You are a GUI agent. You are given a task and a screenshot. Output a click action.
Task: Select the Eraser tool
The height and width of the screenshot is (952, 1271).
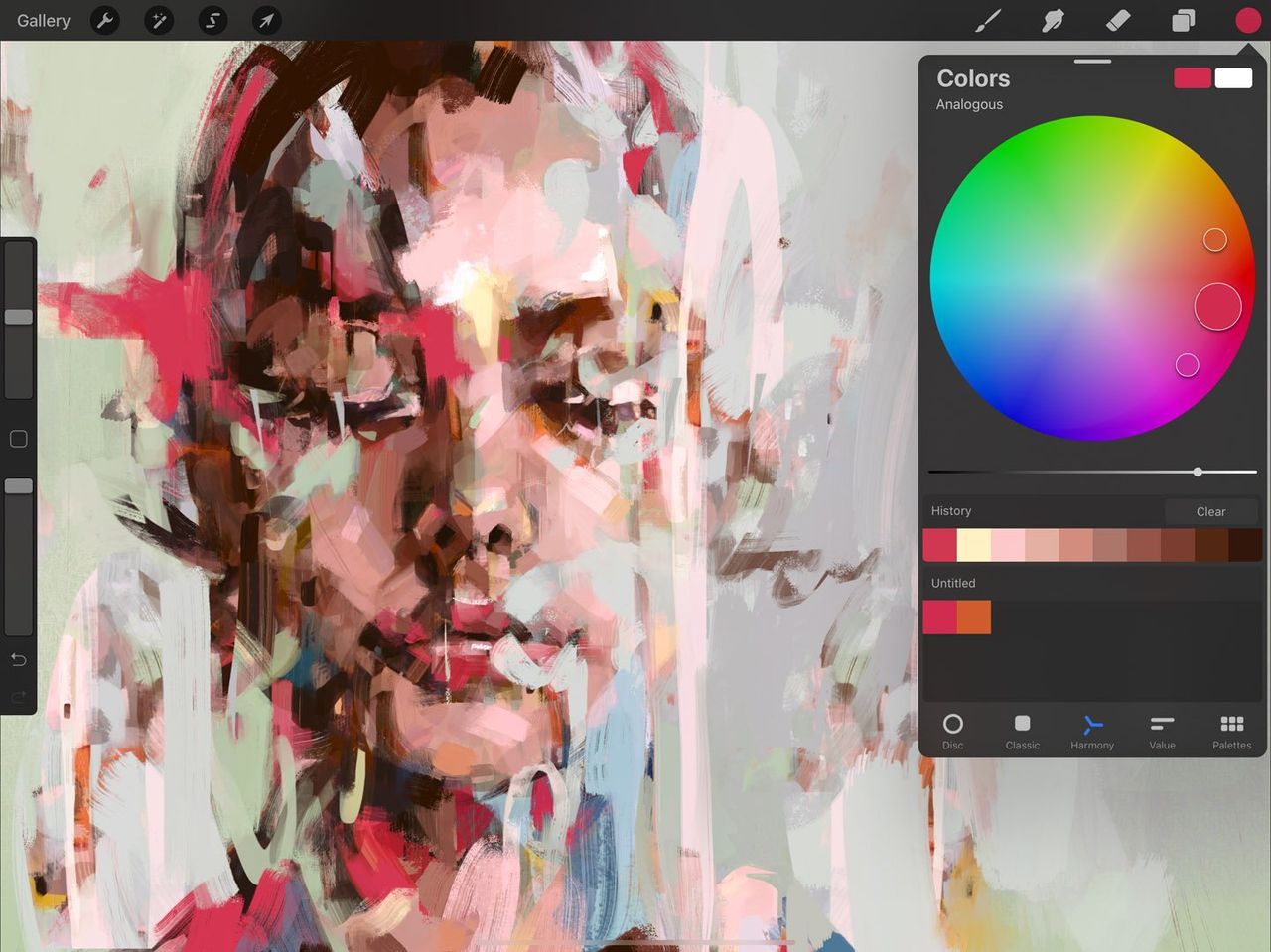click(1118, 20)
